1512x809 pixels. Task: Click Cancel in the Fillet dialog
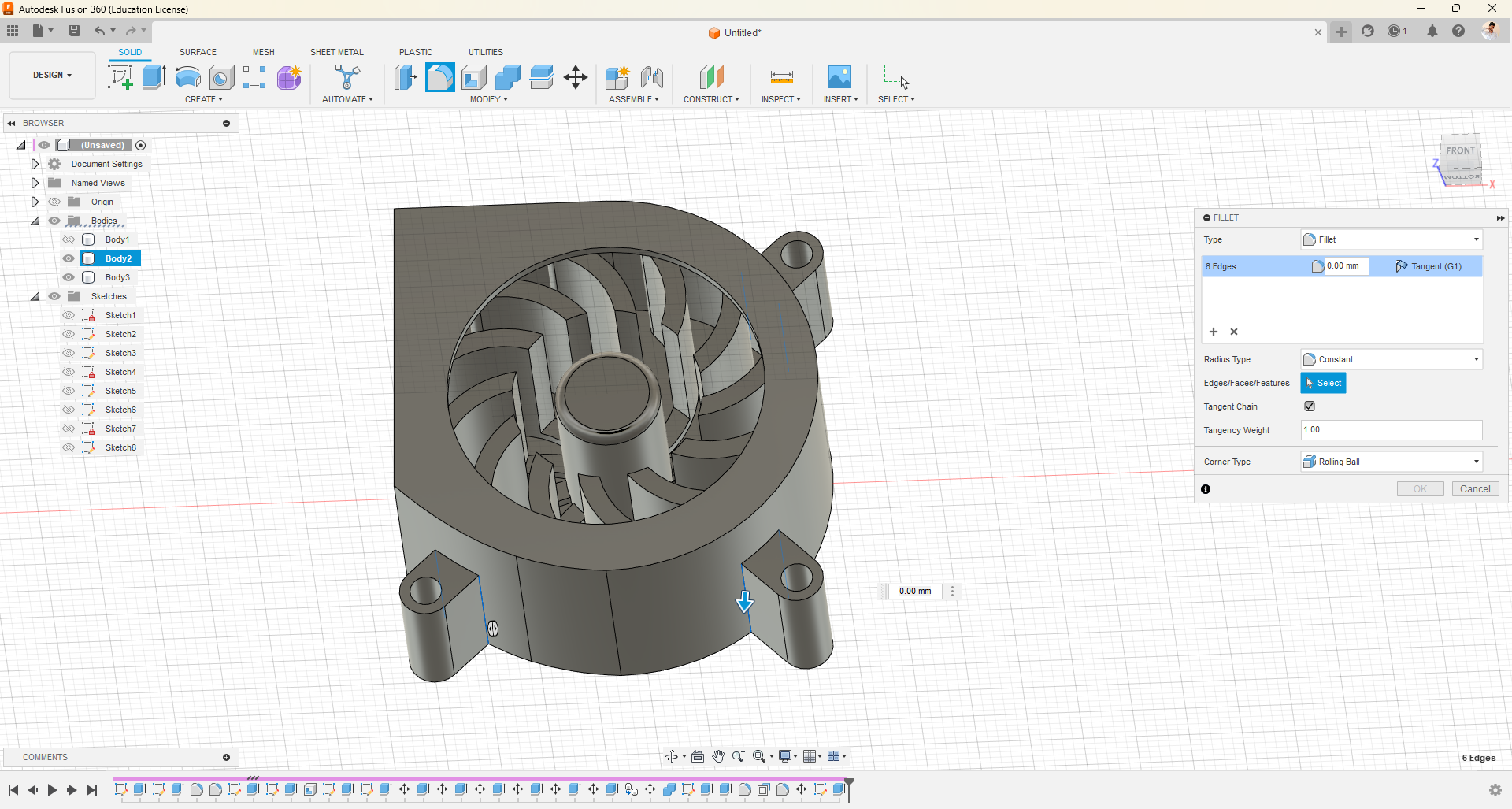[x=1475, y=489]
